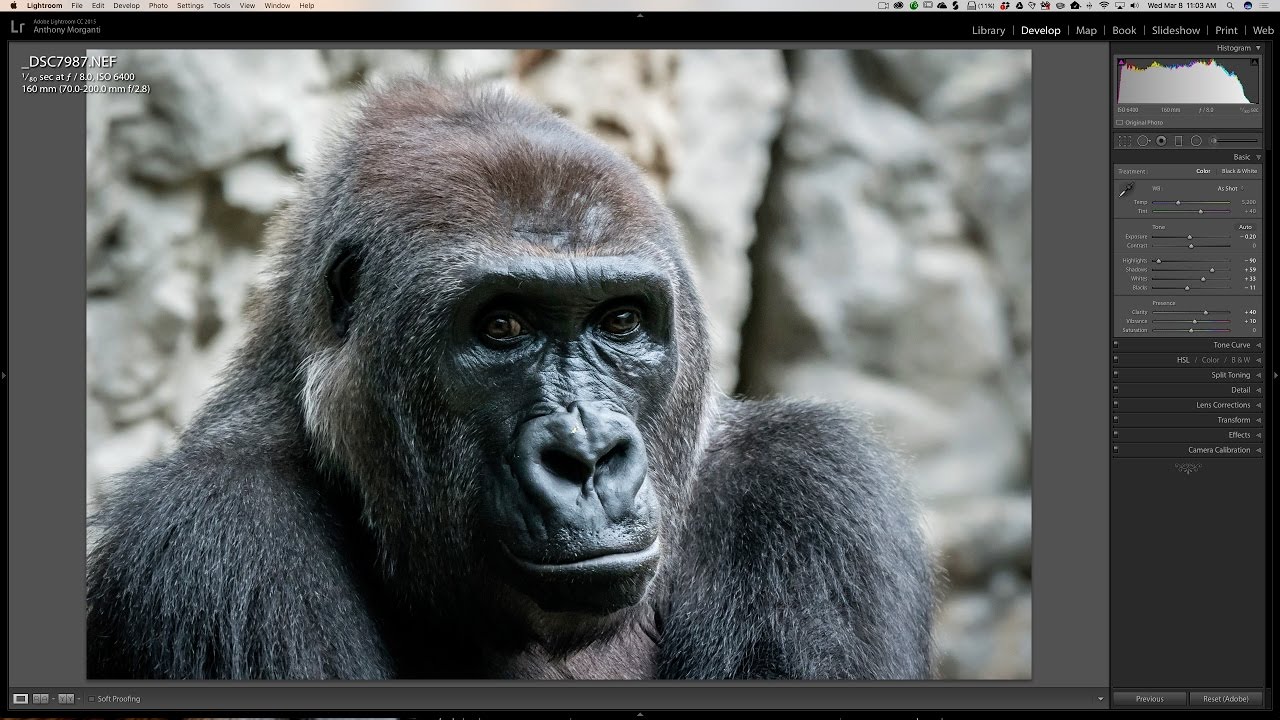This screenshot has width=1280, height=720.
Task: Expand the Split Toning panel
Action: click(x=1258, y=375)
